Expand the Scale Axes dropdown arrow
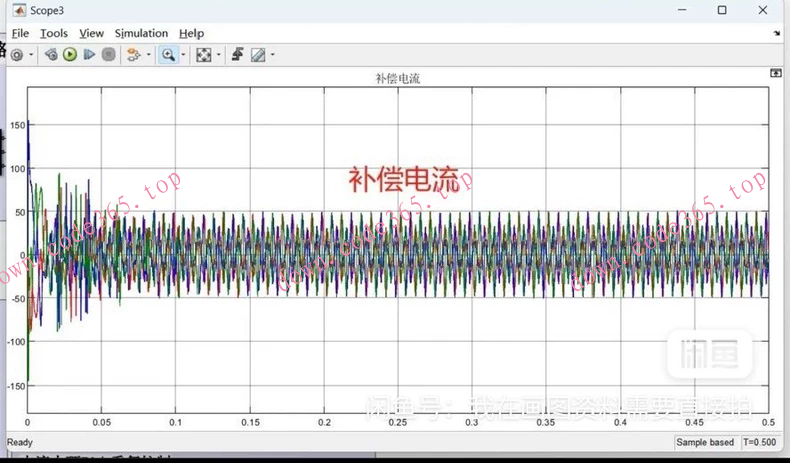The width and height of the screenshot is (790, 463). point(218,55)
